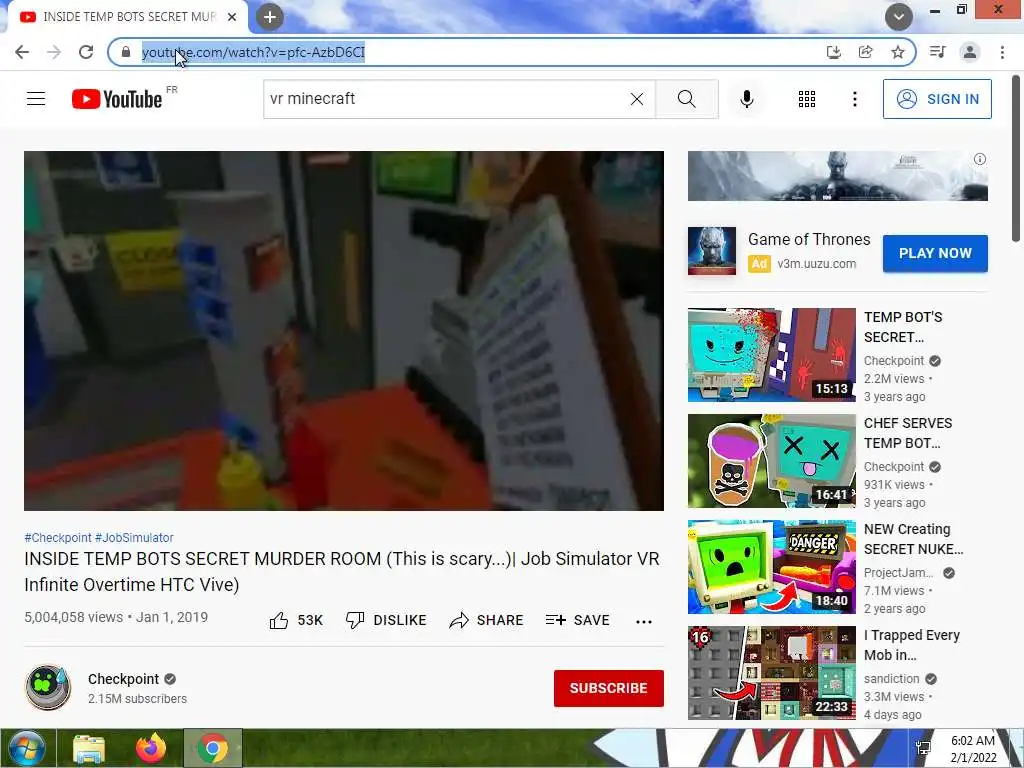
Task: Click the #JobSimulator hashtag
Action: click(134, 537)
